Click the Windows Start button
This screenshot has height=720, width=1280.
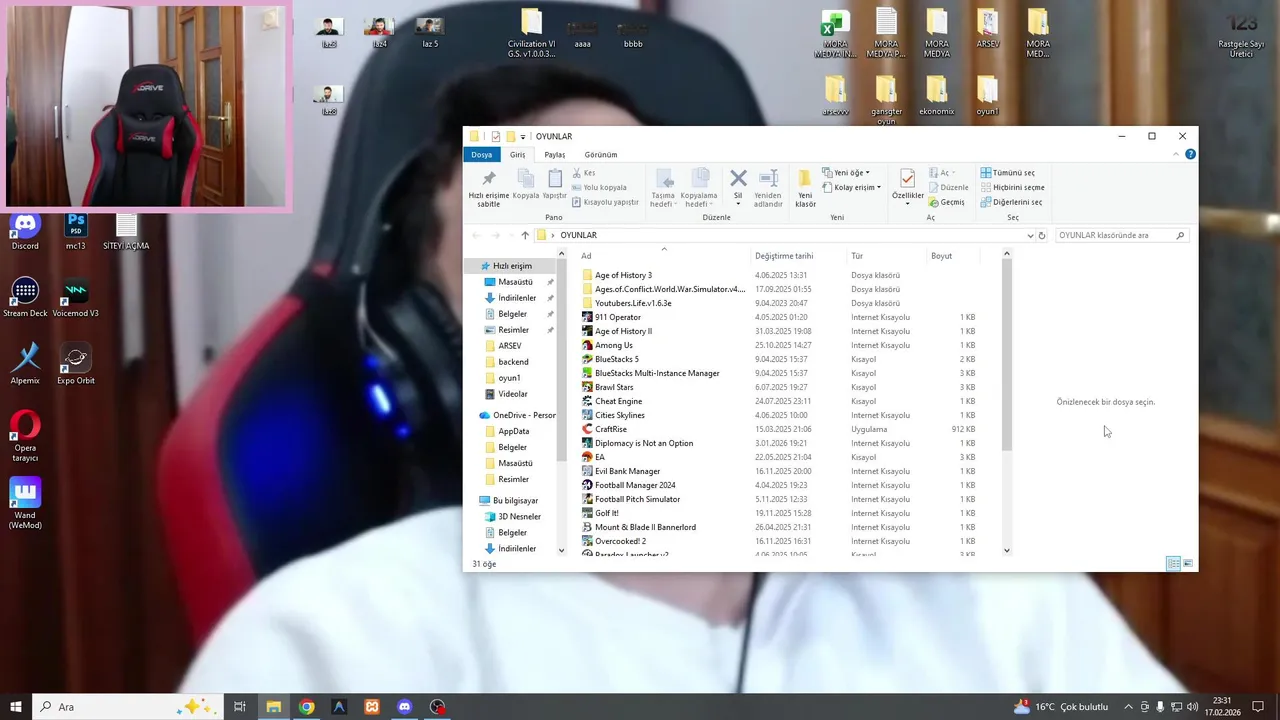tap(16, 707)
